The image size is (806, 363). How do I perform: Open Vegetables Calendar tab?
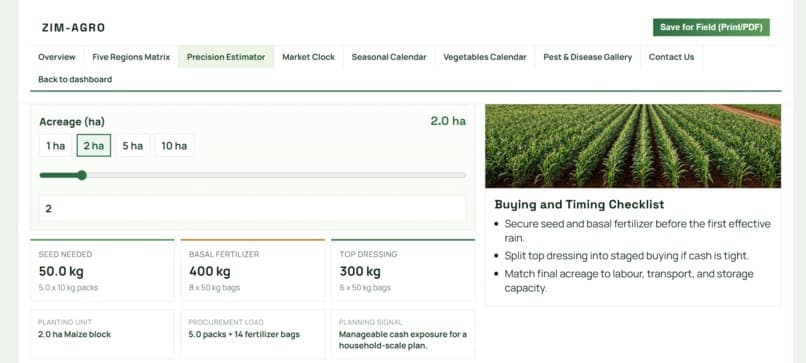[x=485, y=57]
